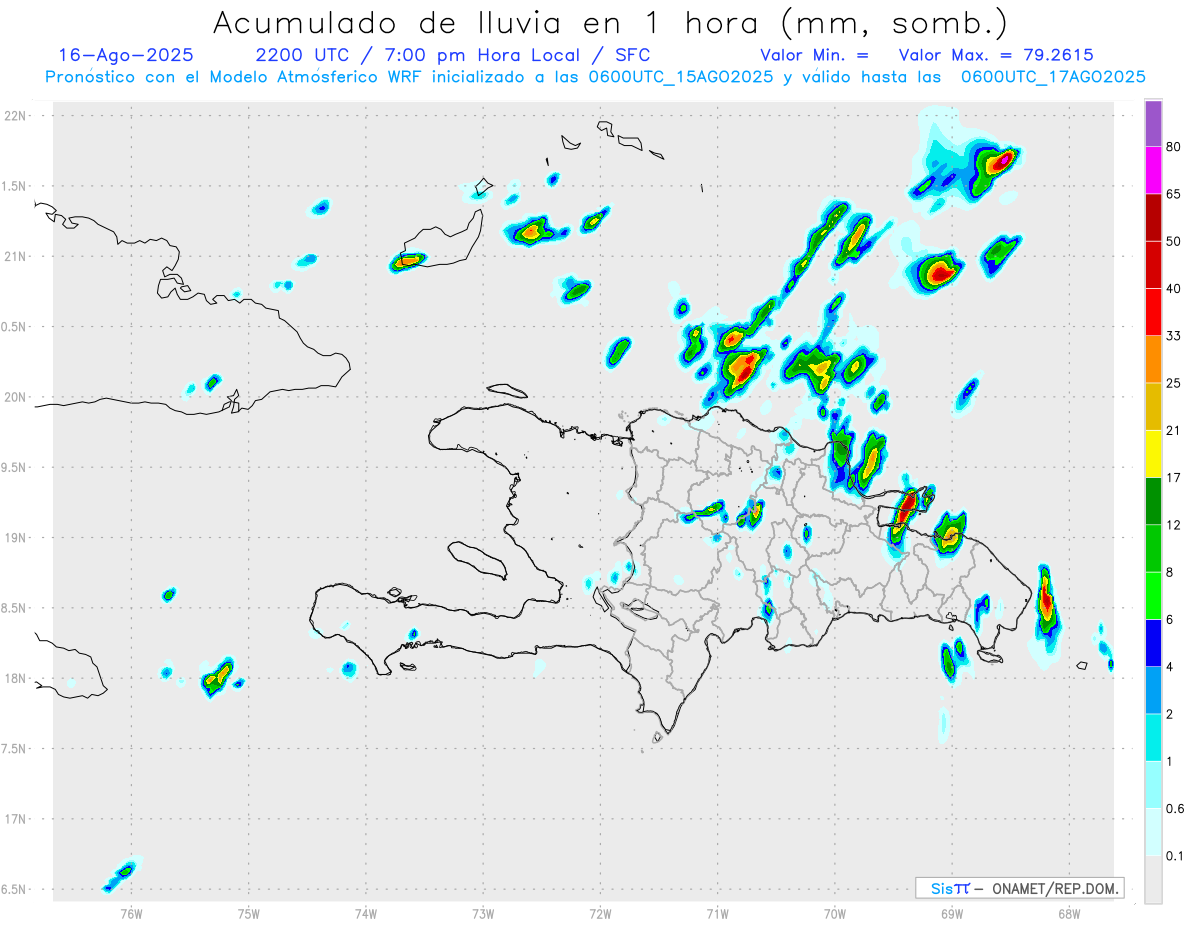Screen dimensions: 1200x927
Task: Click the '17N' latitude label
Action: coord(15,819)
